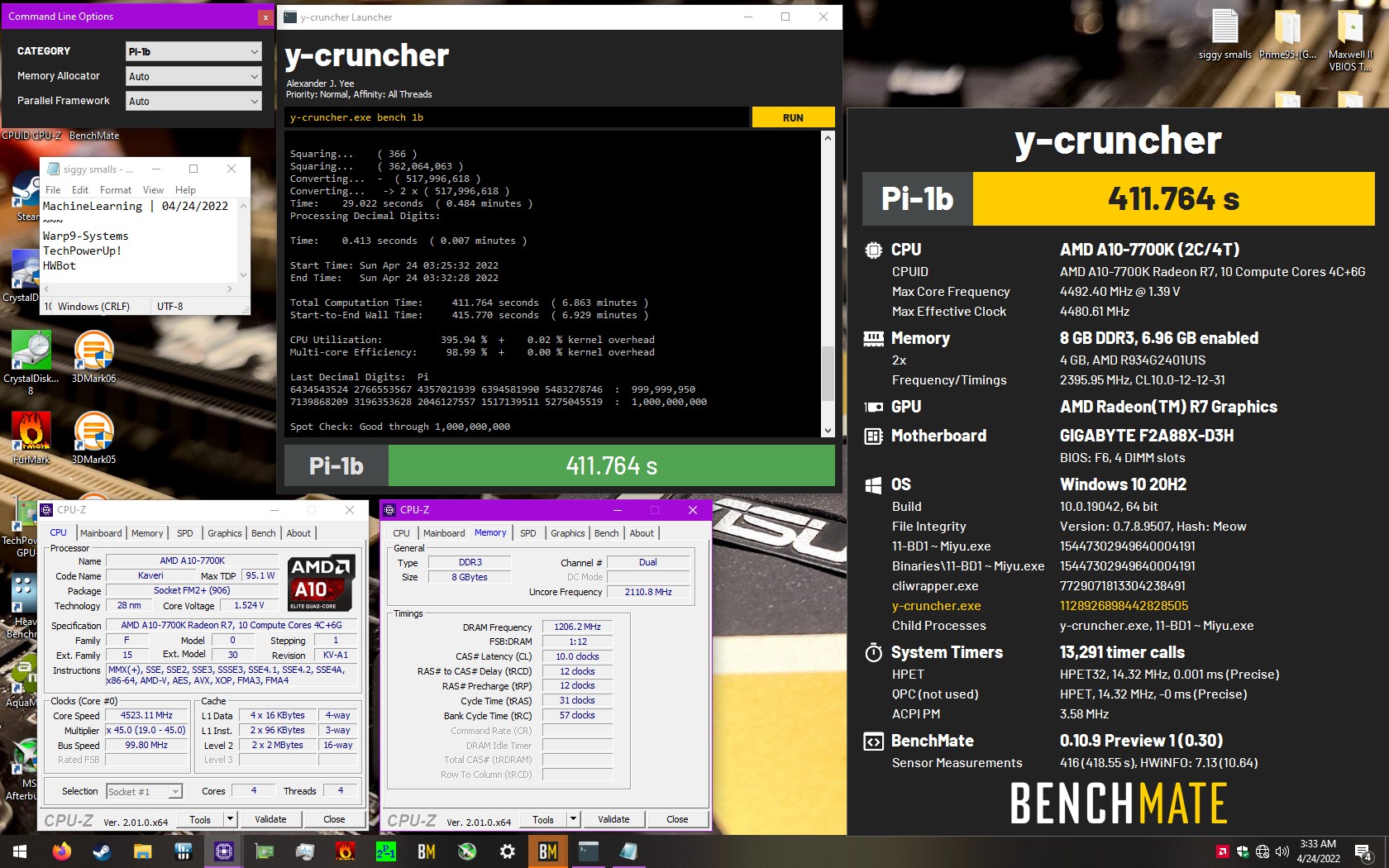1389x868 pixels.
Task: Open the 3DMark05 desktop shortcut
Action: point(93,438)
